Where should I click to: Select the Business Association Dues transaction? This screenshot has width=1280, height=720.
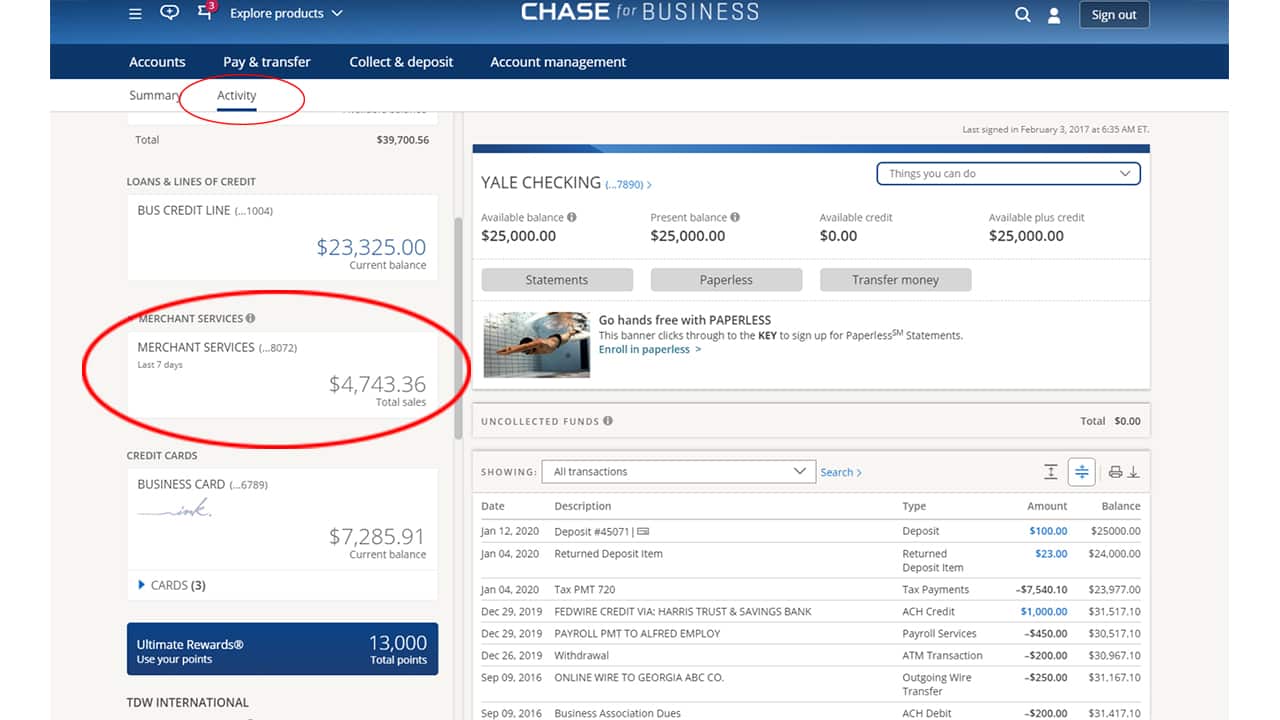810,713
